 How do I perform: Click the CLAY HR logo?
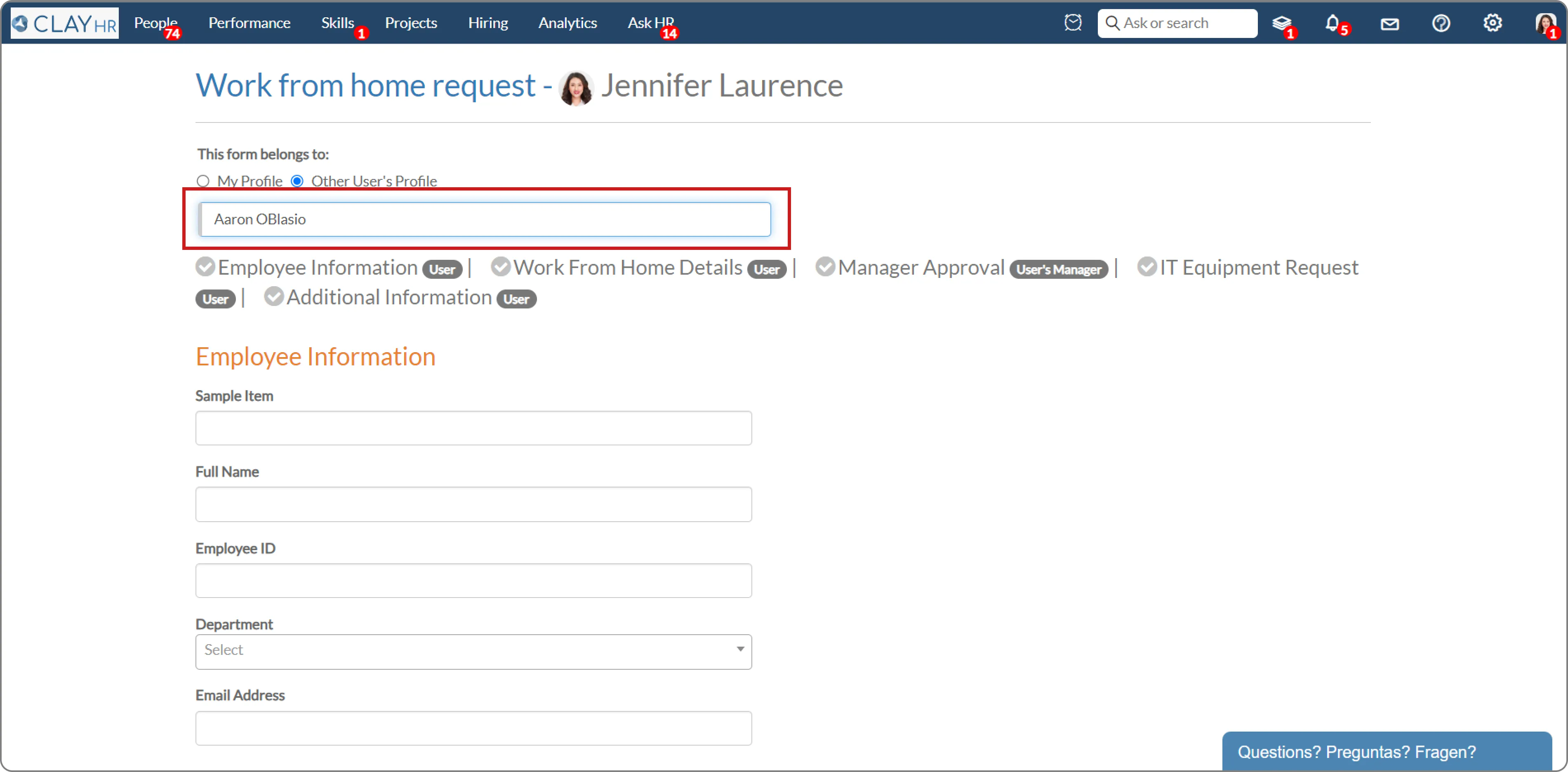point(64,23)
